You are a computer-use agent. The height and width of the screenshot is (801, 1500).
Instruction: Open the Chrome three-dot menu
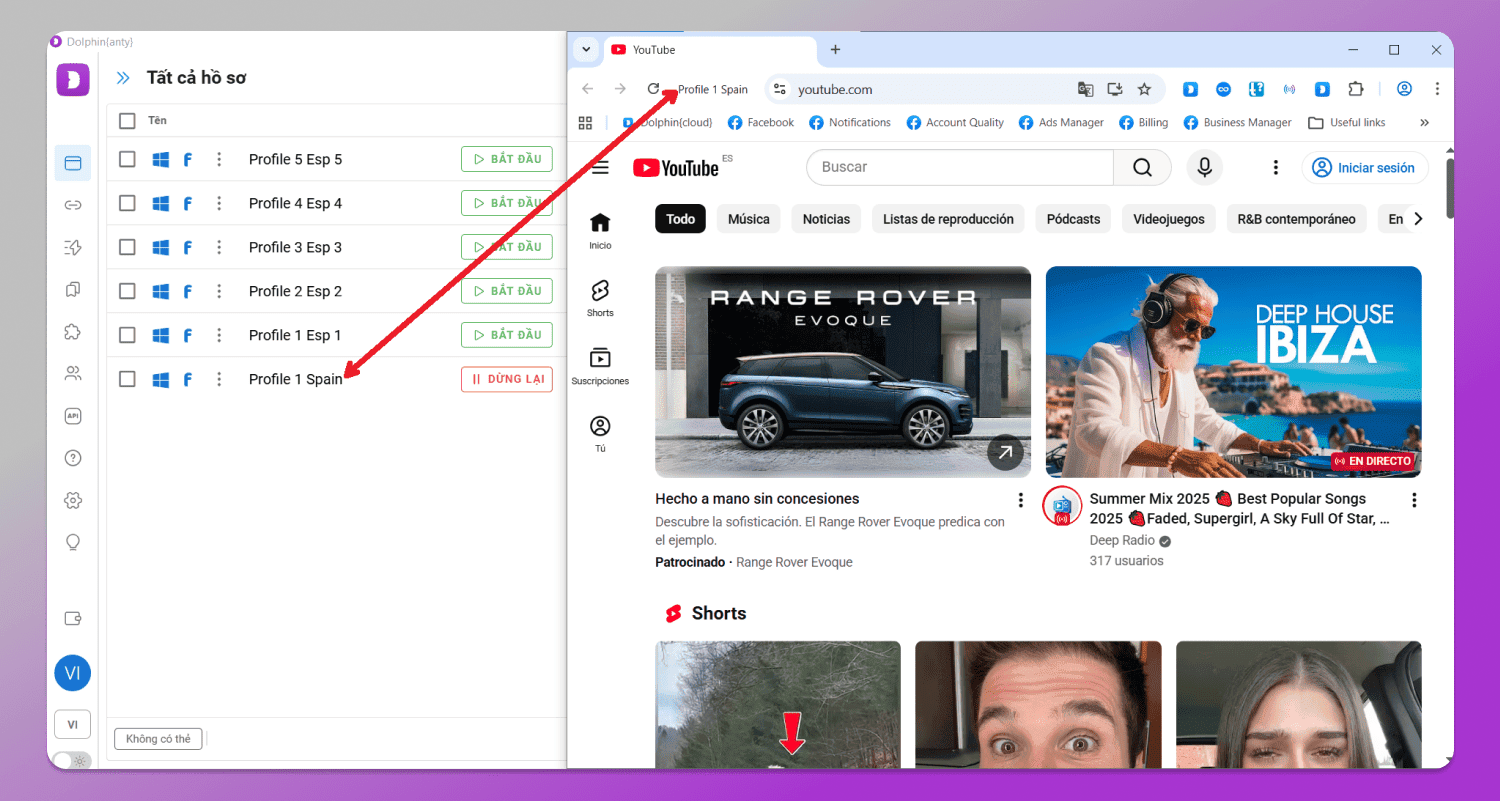pyautogui.click(x=1437, y=89)
